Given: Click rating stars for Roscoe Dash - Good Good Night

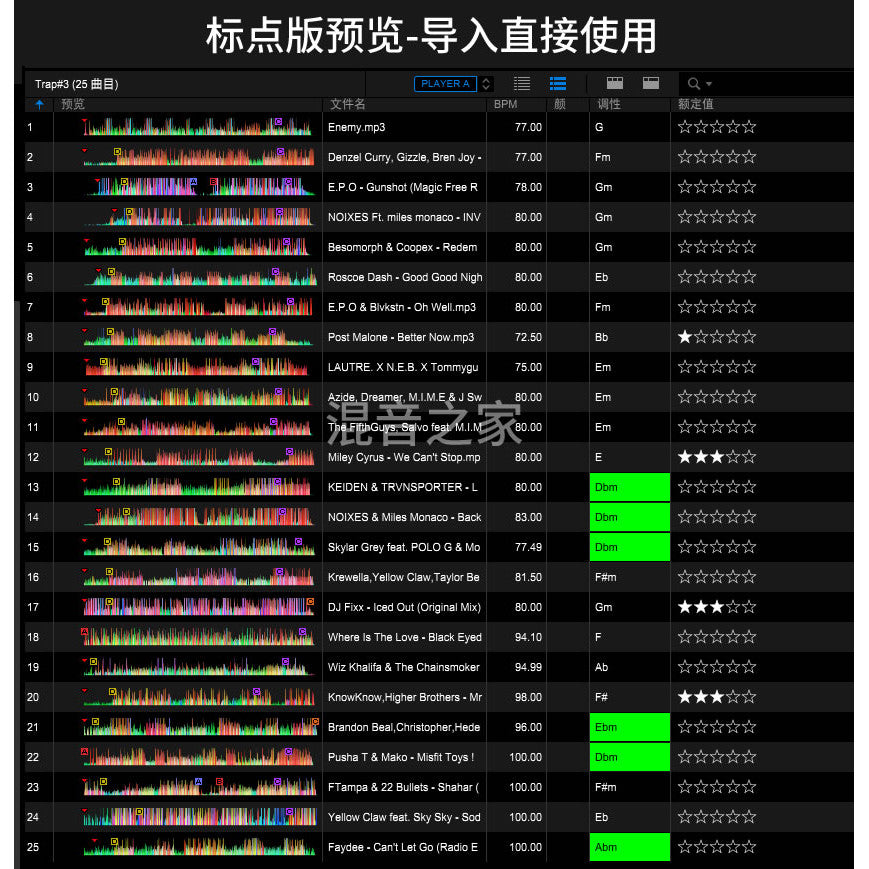Looking at the screenshot, I should (717, 277).
